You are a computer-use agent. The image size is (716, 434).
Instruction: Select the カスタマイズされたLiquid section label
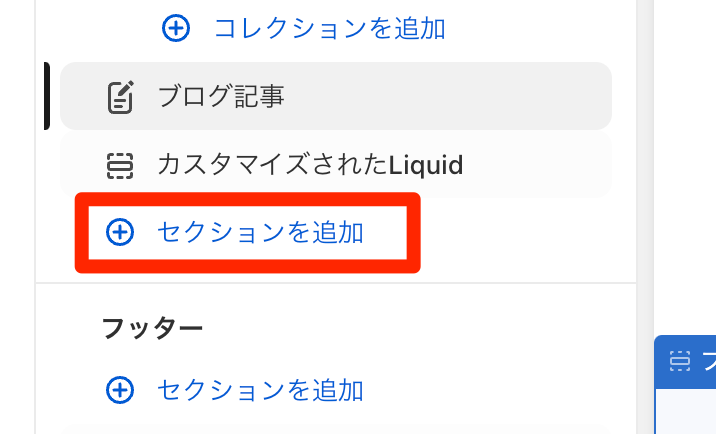click(x=311, y=165)
